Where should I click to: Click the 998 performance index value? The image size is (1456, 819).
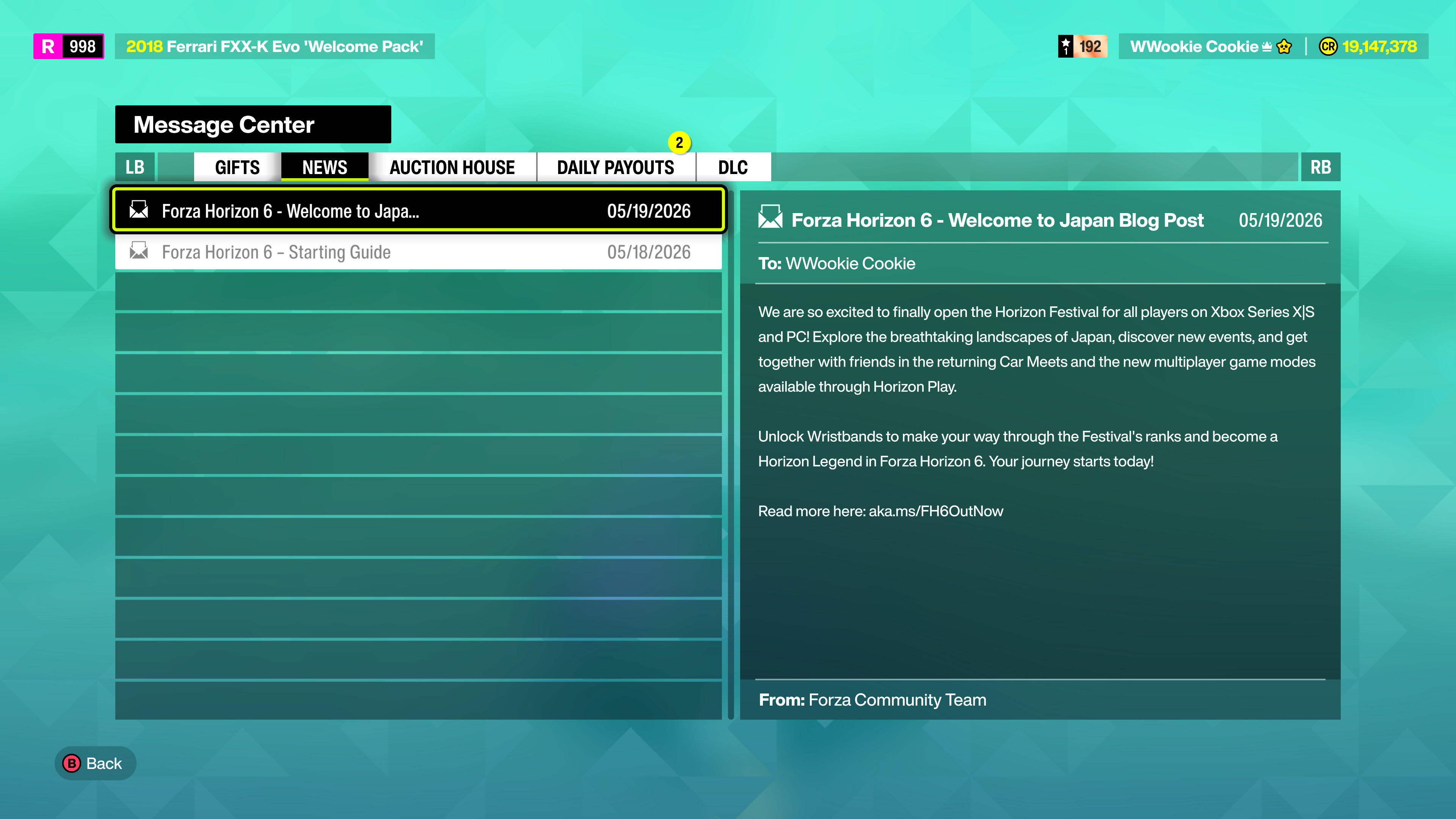(83, 46)
